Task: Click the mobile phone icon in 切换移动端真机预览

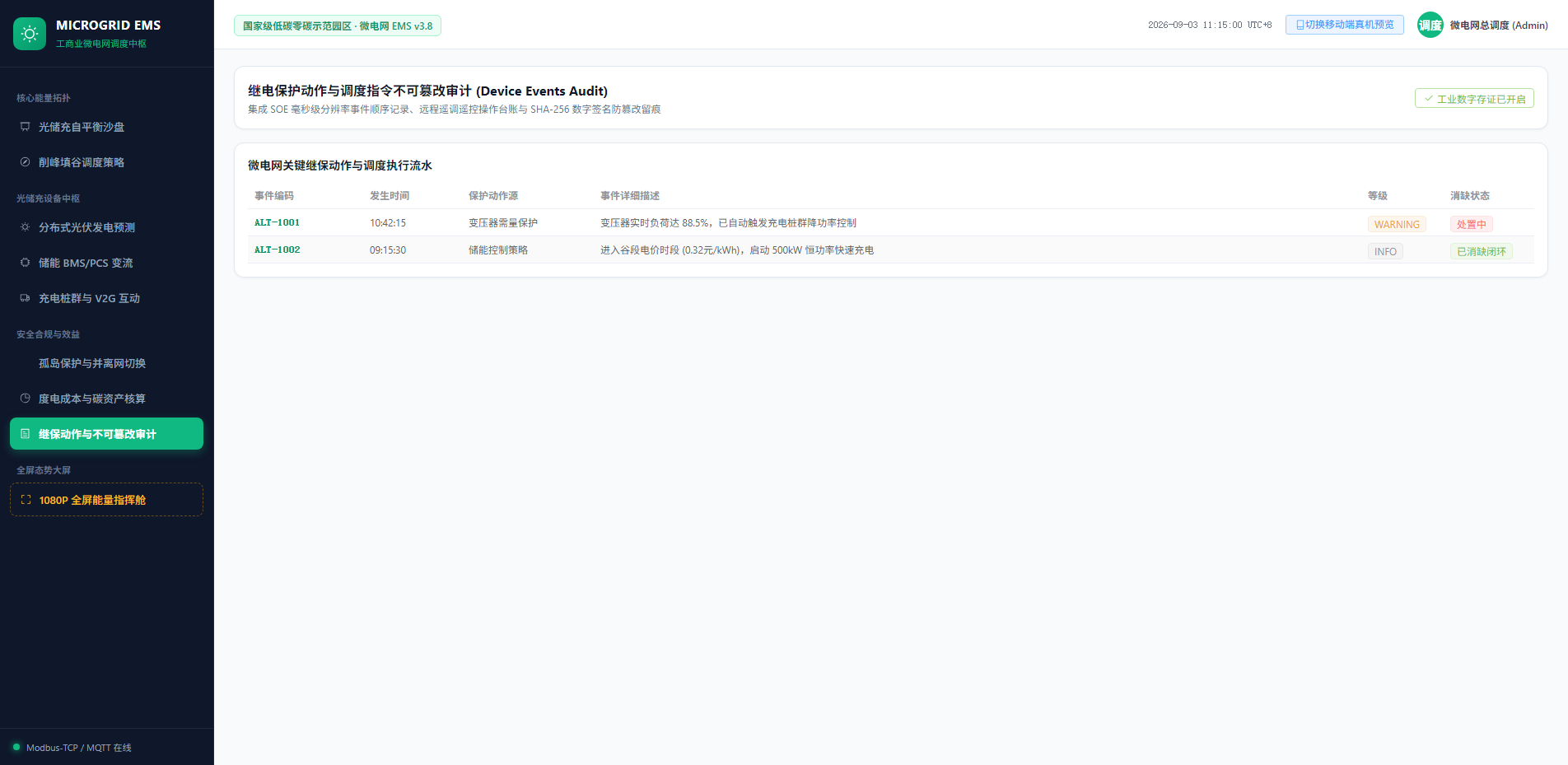Action: point(1300,25)
